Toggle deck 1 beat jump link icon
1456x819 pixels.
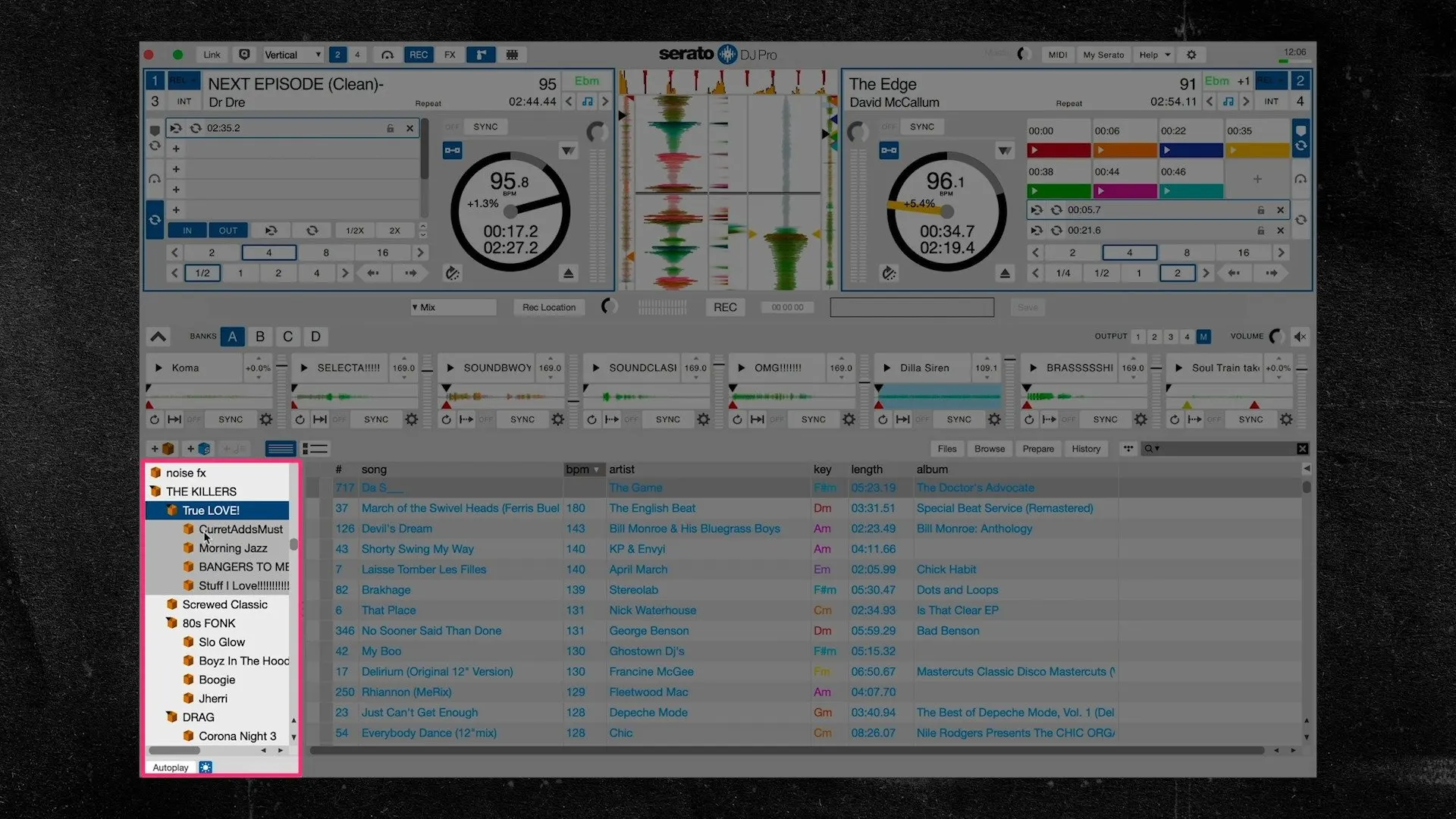pyautogui.click(x=453, y=150)
